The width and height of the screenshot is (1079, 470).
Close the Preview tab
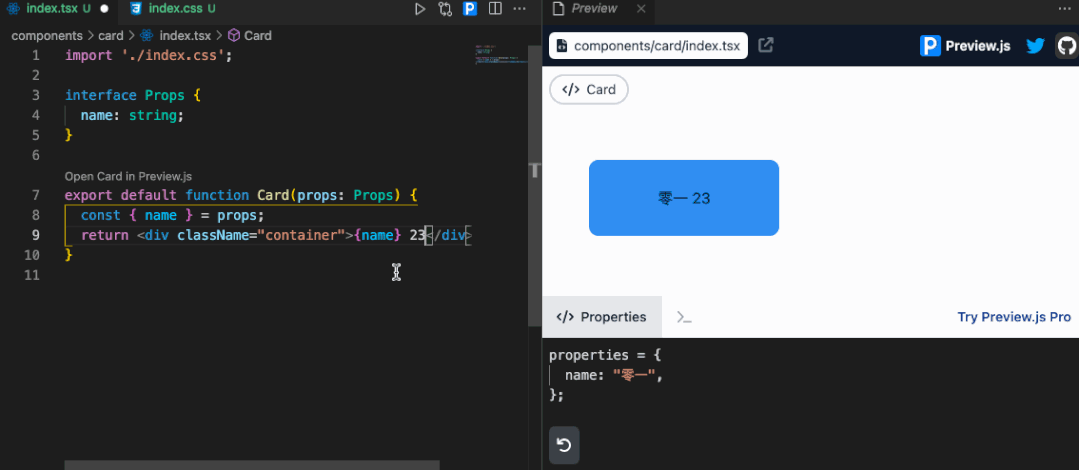(641, 9)
